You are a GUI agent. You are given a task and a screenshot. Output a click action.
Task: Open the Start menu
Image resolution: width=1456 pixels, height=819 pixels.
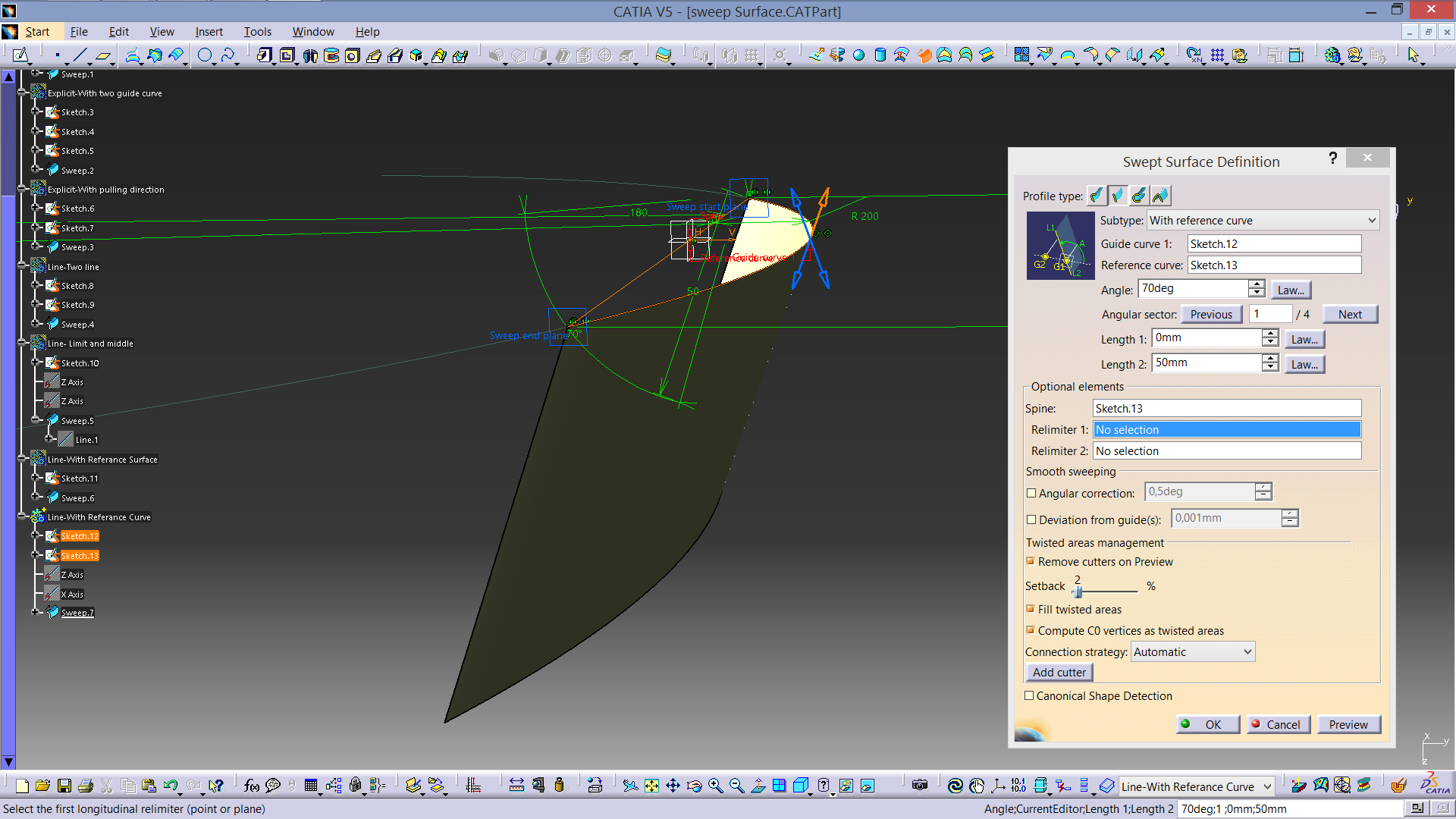click(37, 32)
